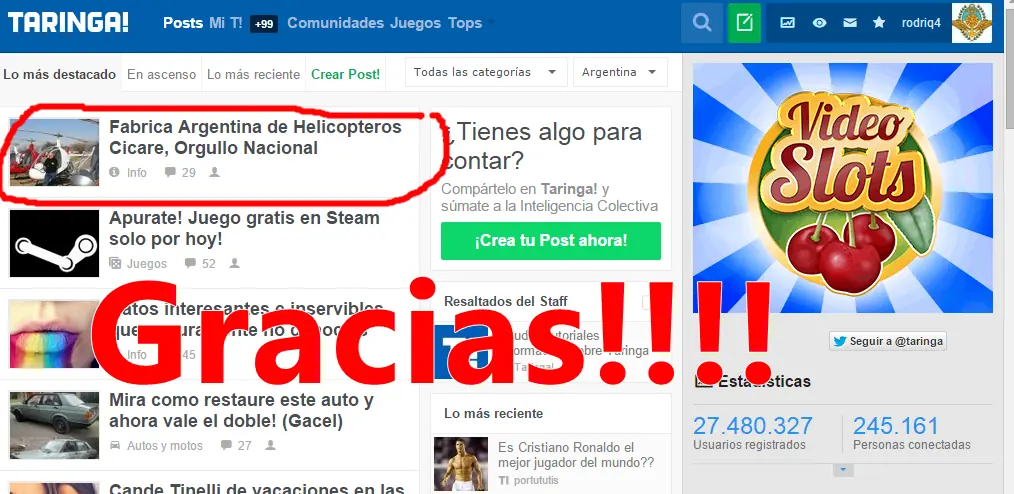Click the eye icon in header

pos(819,23)
